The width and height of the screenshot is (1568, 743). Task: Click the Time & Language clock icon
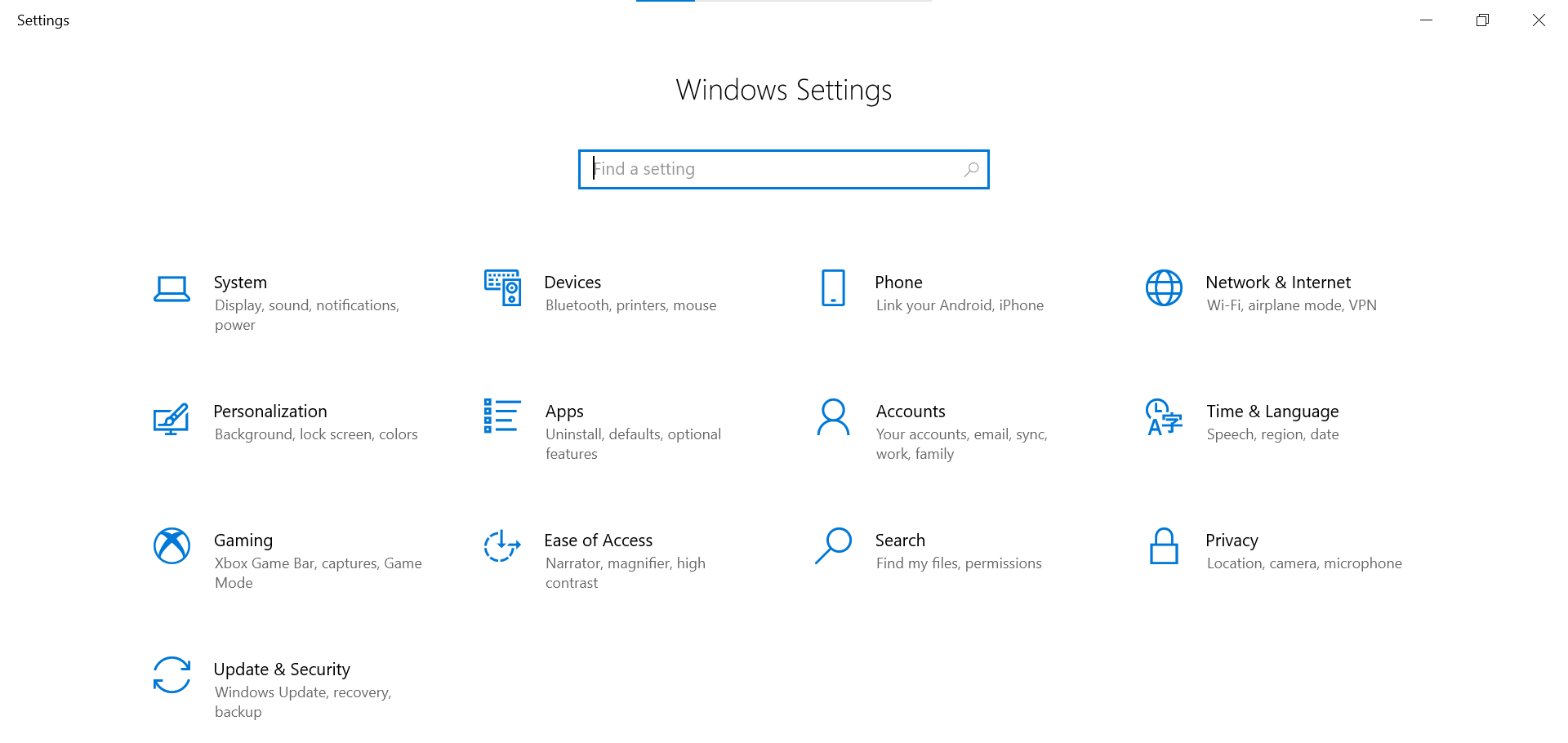click(x=1164, y=416)
